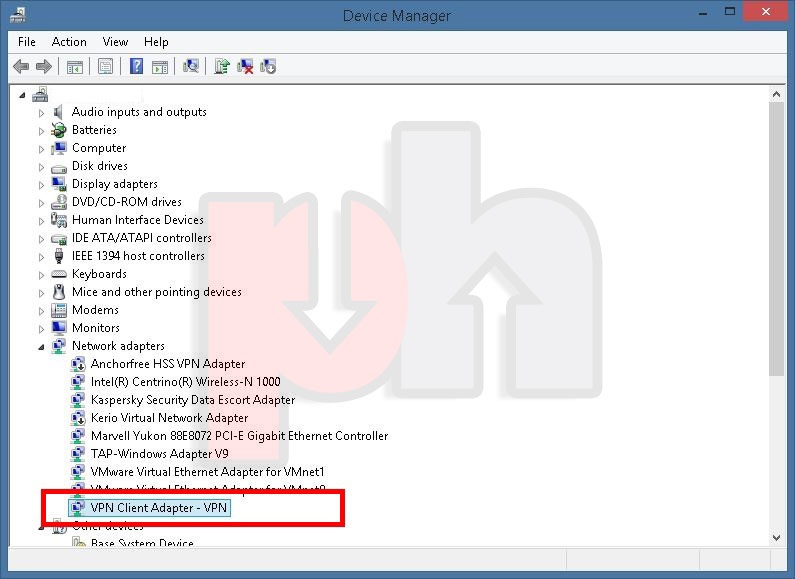795x579 pixels.
Task: Collapse the Network adapters node
Action: (42, 347)
